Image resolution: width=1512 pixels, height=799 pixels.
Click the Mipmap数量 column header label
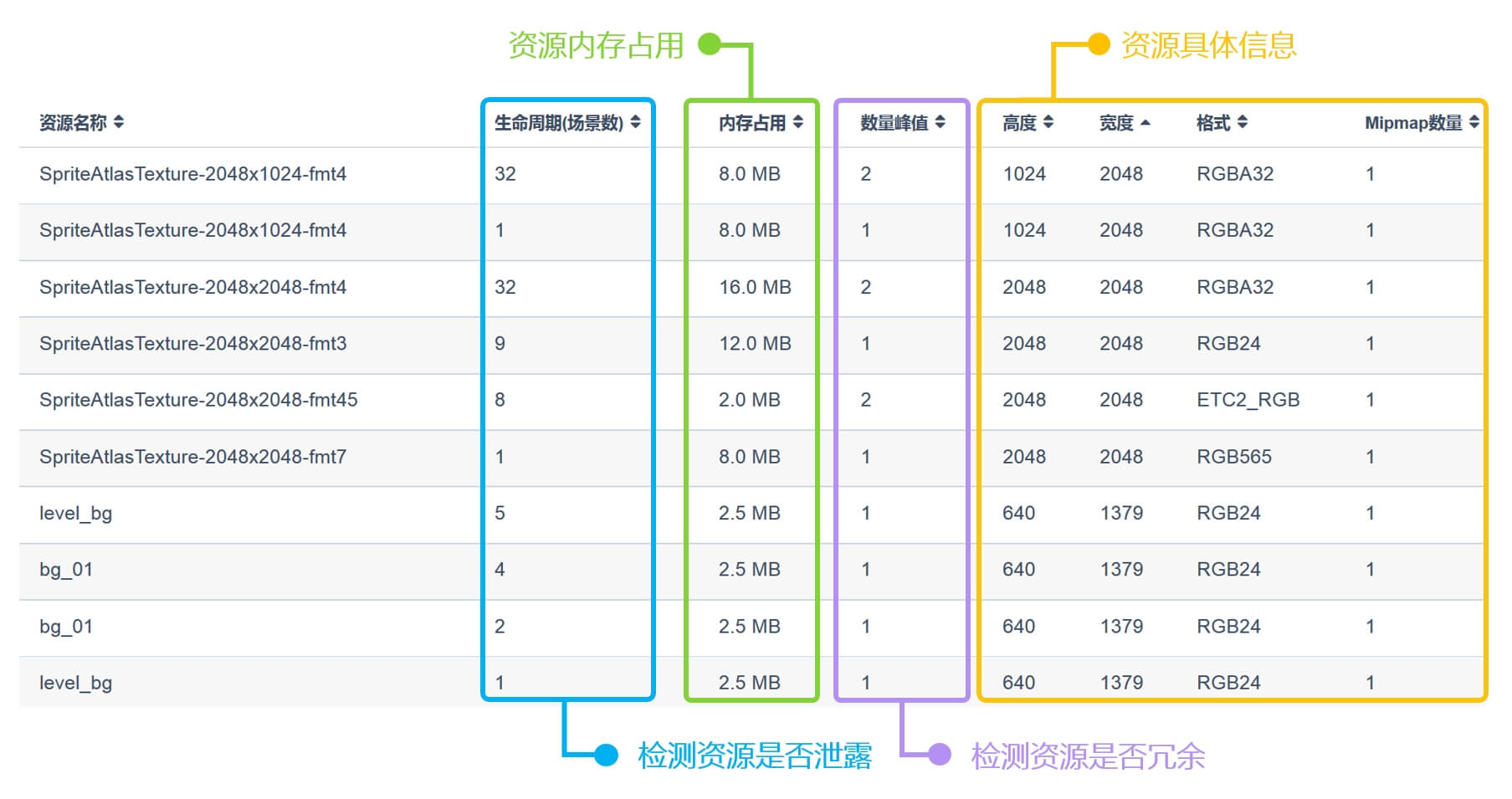(x=1413, y=122)
